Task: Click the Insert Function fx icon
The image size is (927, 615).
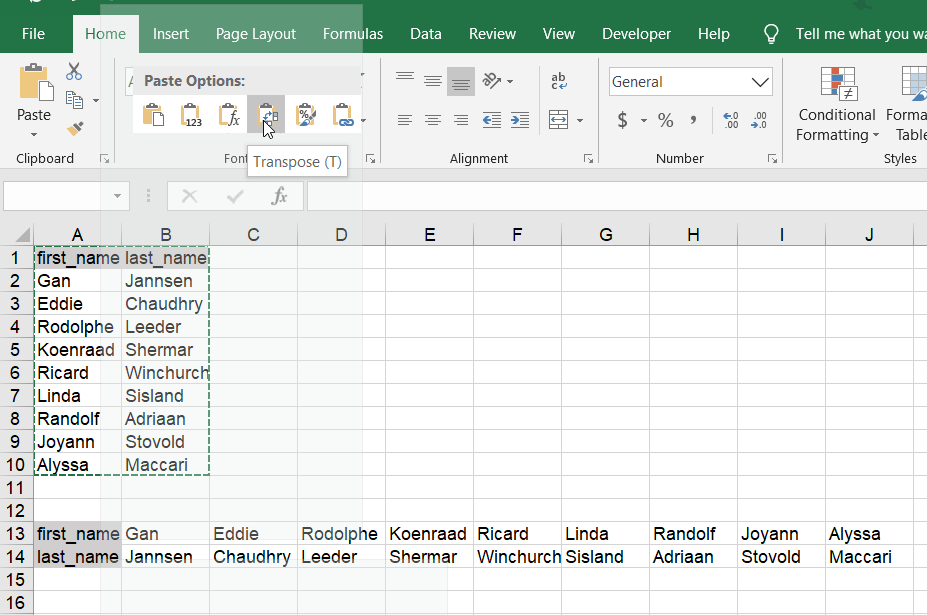Action: 280,196
